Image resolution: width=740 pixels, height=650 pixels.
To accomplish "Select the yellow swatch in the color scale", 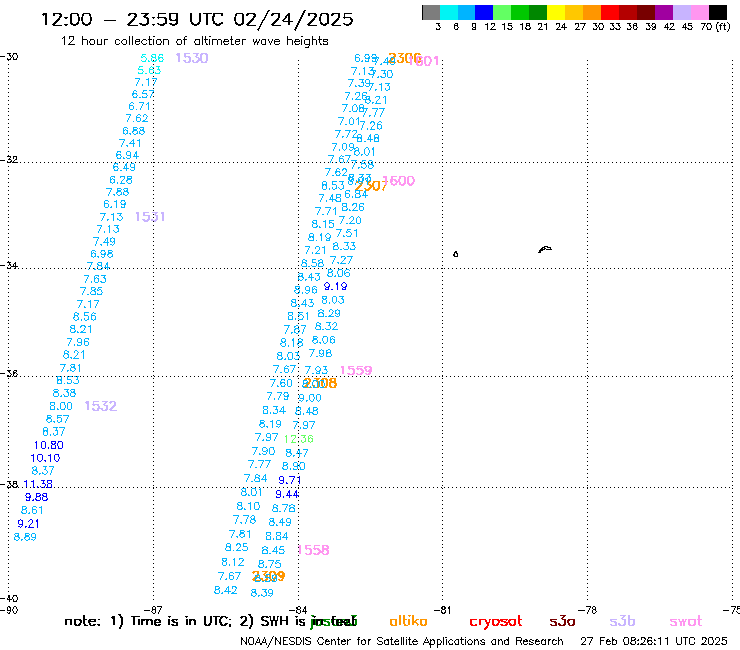I will pos(556,12).
